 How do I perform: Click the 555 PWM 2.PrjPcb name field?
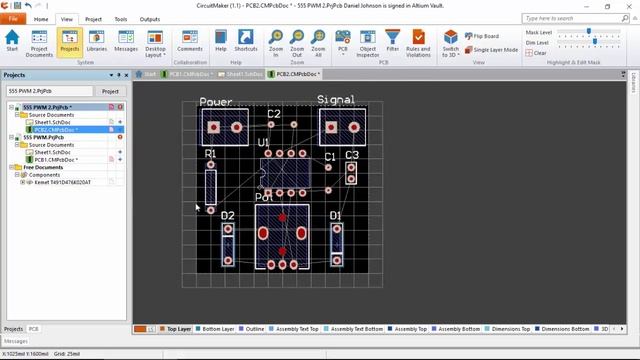pyautogui.click(x=49, y=91)
